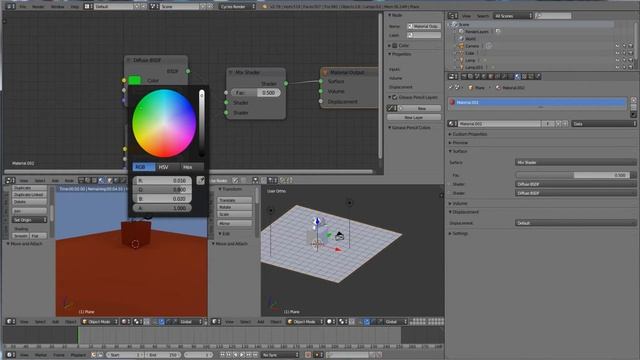Click the Material.002 sphere icon in breadcrumb
The width and height of the screenshot is (640, 360).
[498, 87]
